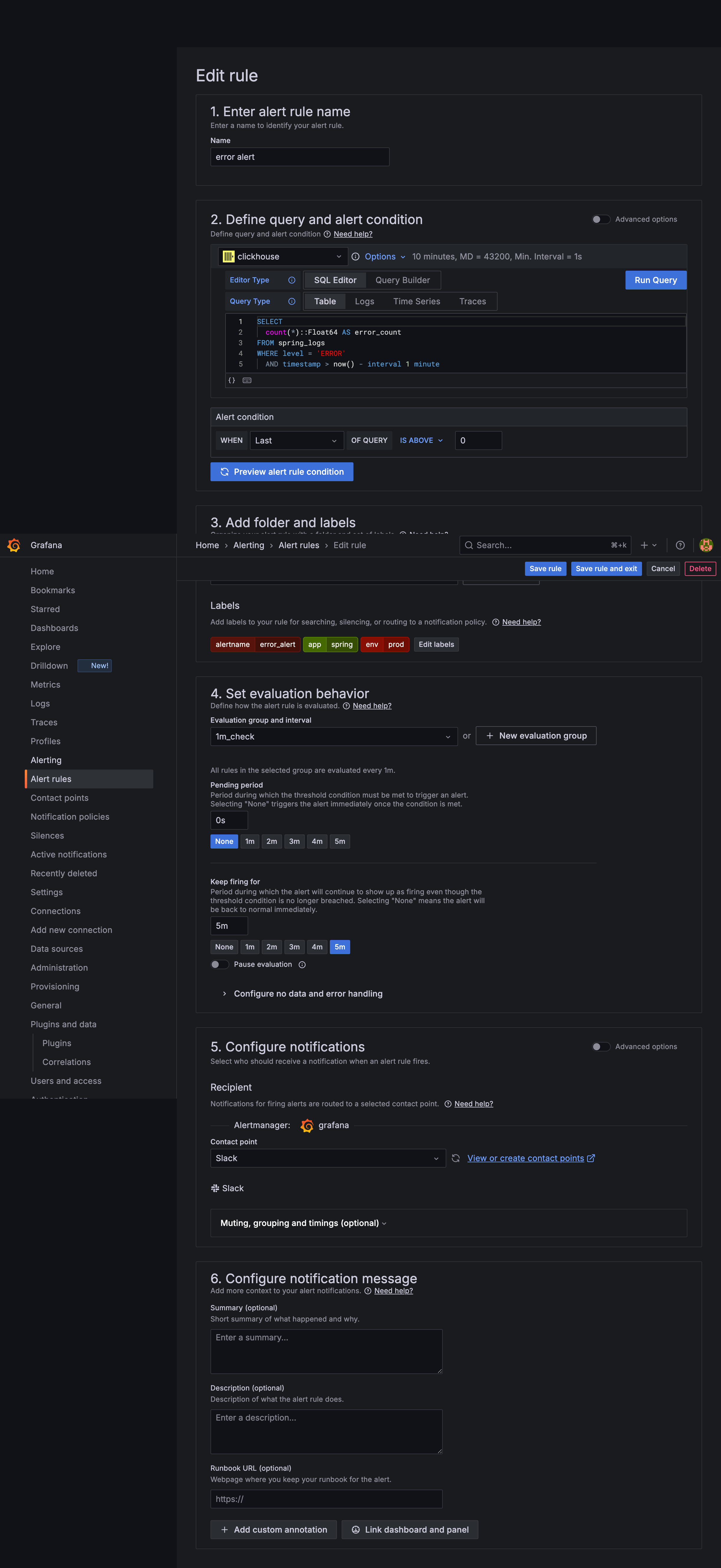
Task: Open the user avatar menu
Action: (x=706, y=545)
